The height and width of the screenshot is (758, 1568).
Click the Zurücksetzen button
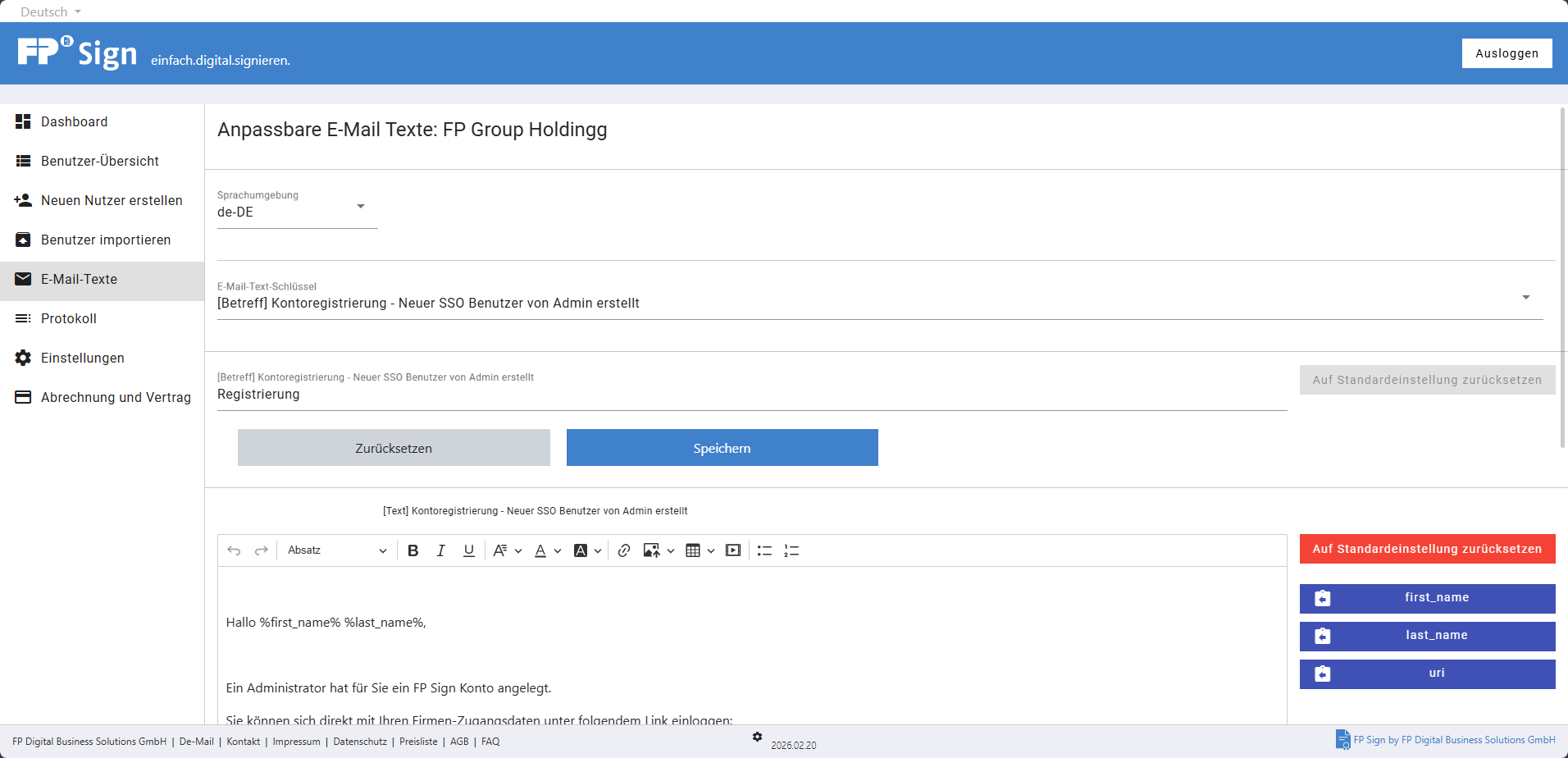click(394, 448)
